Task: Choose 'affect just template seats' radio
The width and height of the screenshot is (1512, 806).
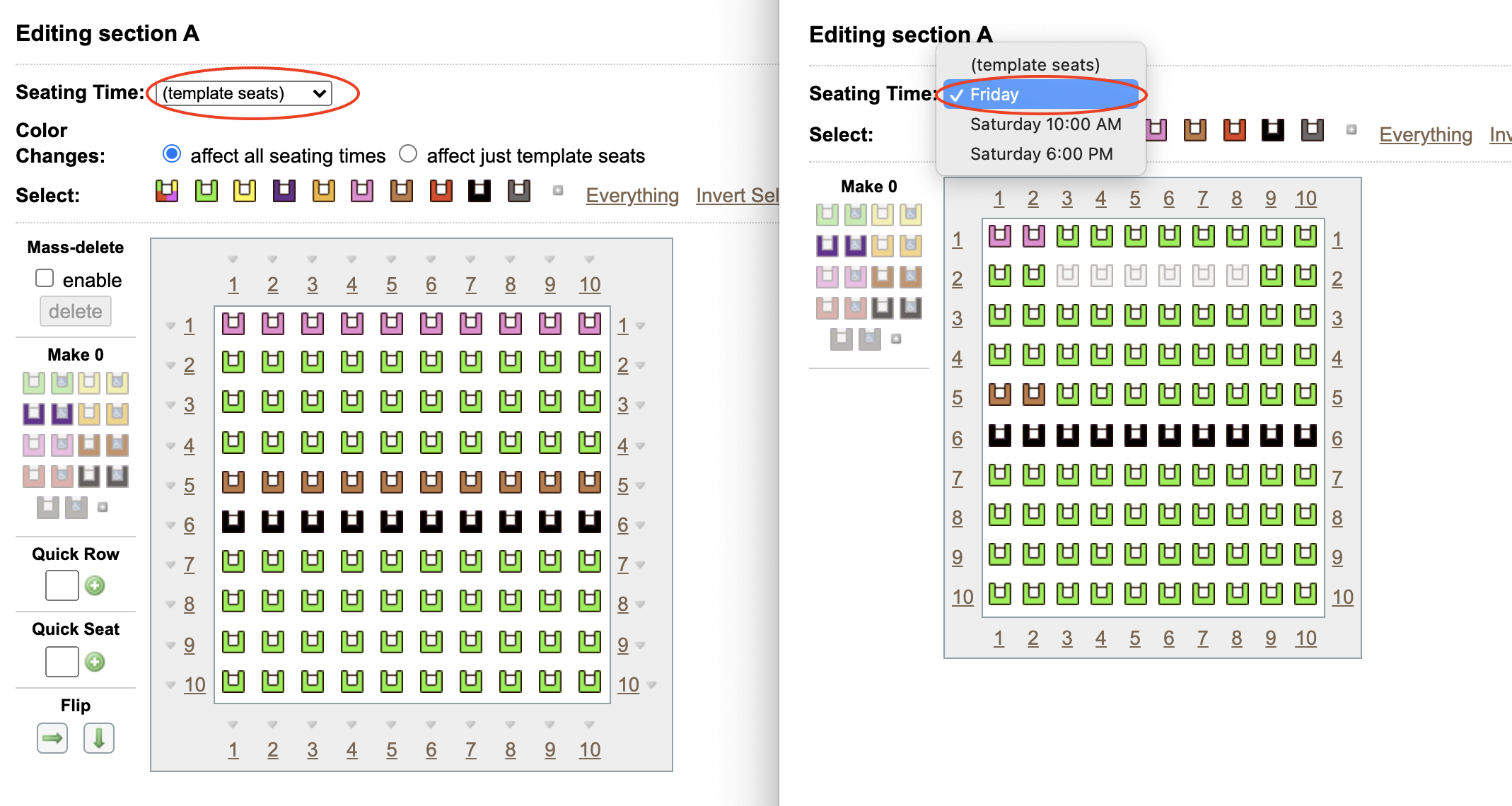Action: point(408,153)
